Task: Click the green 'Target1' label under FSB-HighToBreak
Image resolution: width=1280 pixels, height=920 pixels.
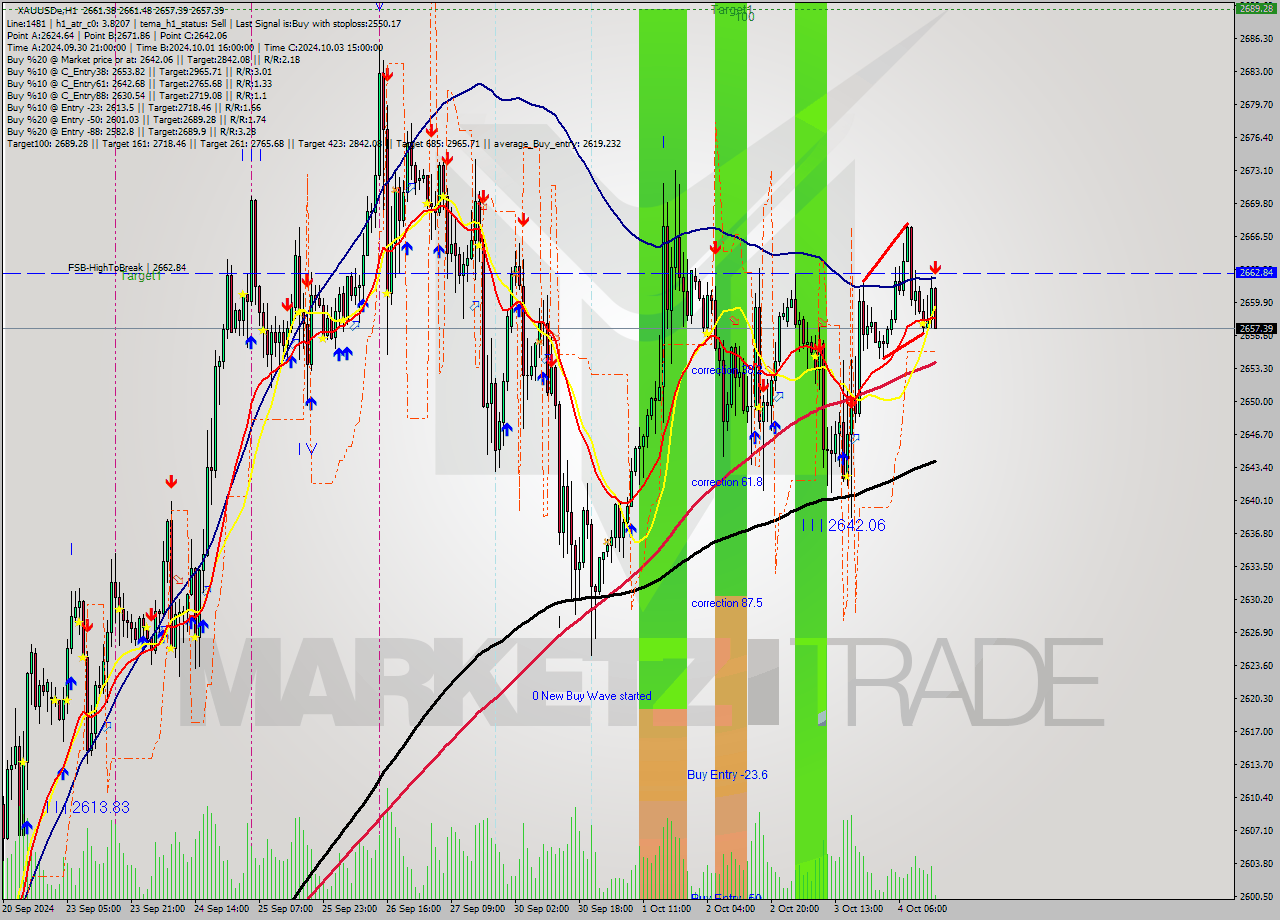Action: (141, 276)
